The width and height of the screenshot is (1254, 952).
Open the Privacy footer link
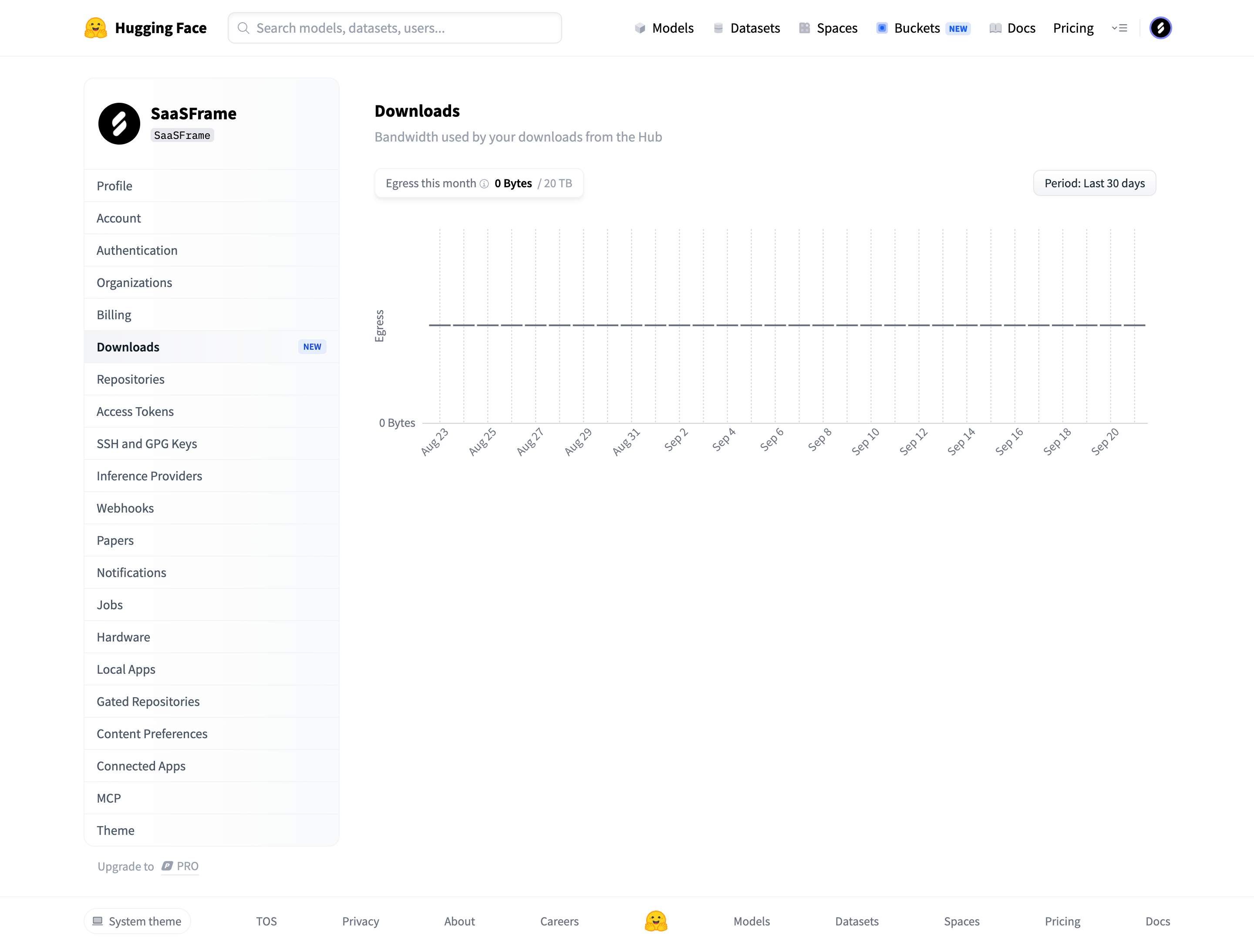tap(361, 922)
